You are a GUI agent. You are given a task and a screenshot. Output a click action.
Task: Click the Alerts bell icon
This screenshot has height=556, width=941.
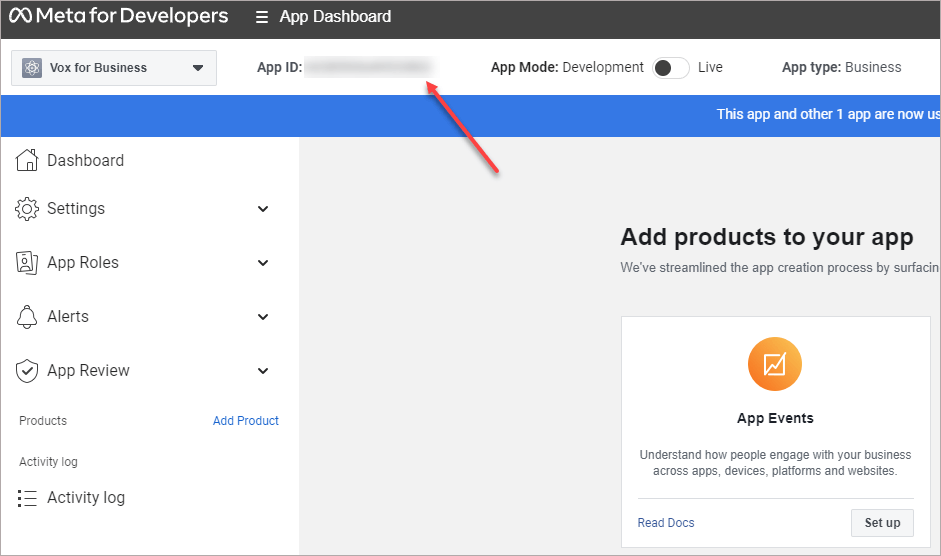coord(26,316)
